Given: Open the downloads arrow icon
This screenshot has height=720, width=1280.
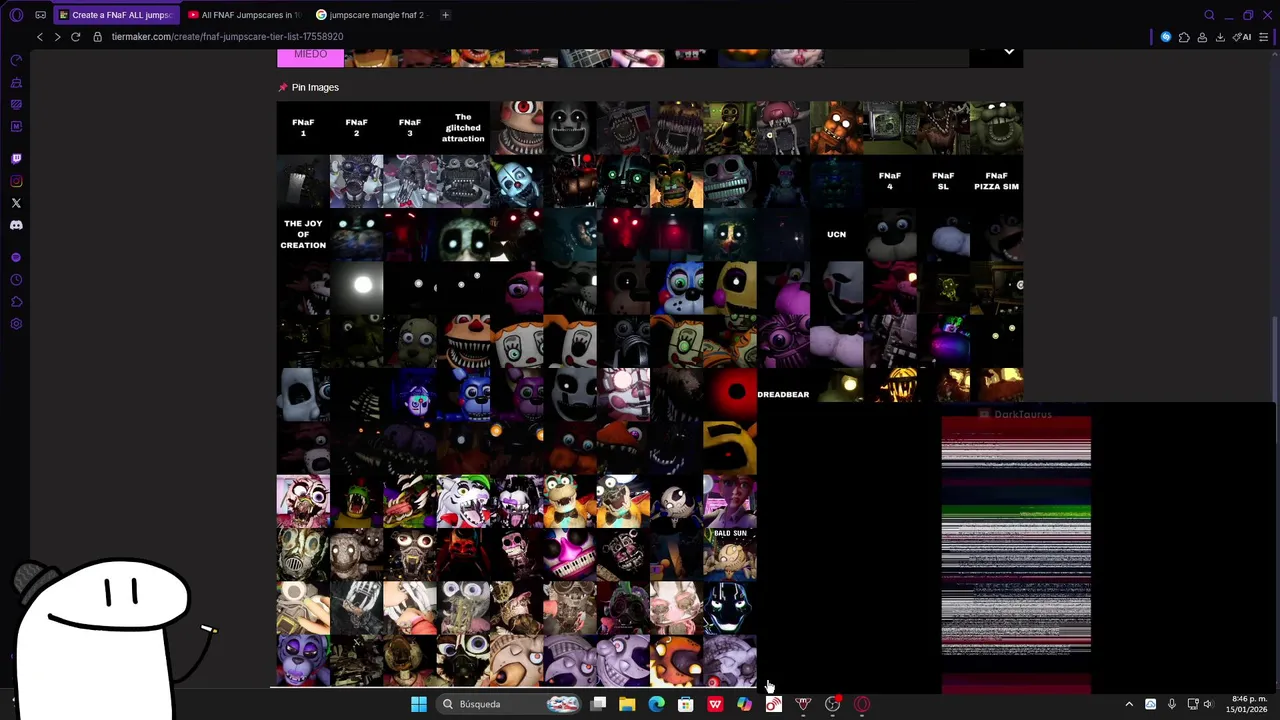Looking at the screenshot, I should [1220, 37].
